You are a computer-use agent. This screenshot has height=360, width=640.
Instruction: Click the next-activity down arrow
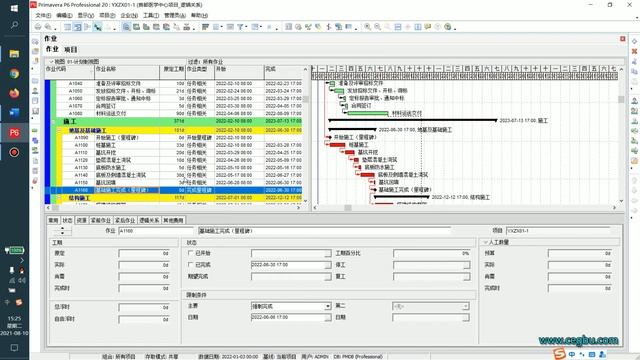[x=62, y=233]
